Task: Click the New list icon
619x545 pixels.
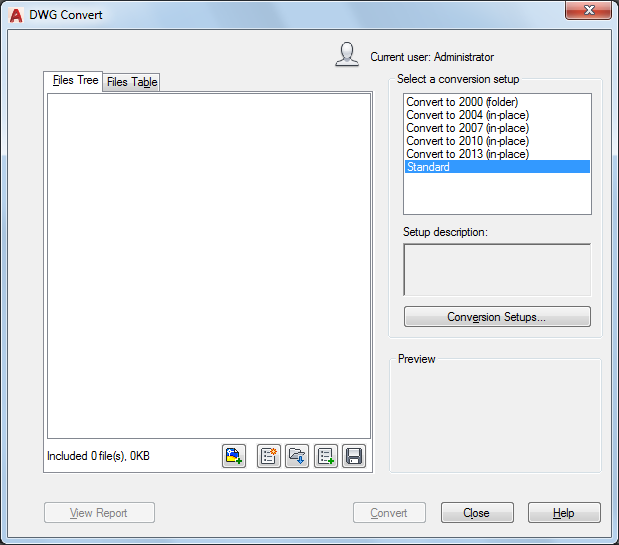Action: tap(269, 456)
